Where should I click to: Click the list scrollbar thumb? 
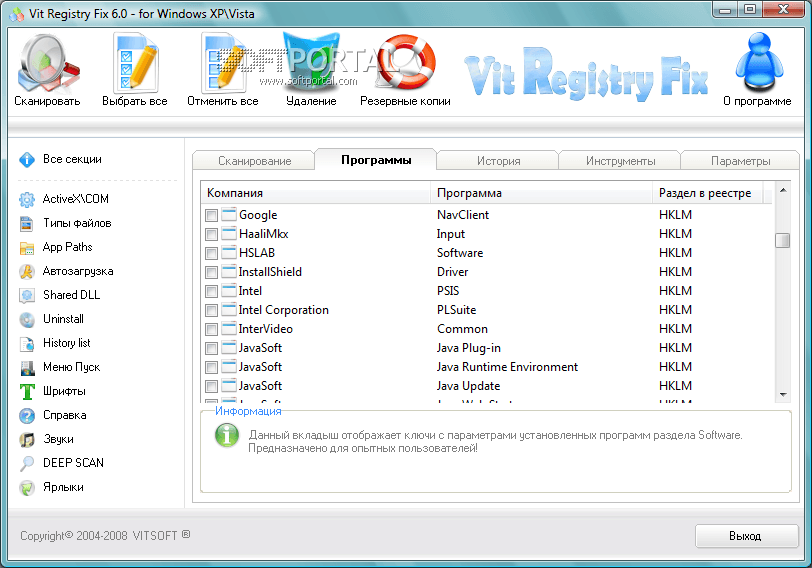[x=783, y=240]
